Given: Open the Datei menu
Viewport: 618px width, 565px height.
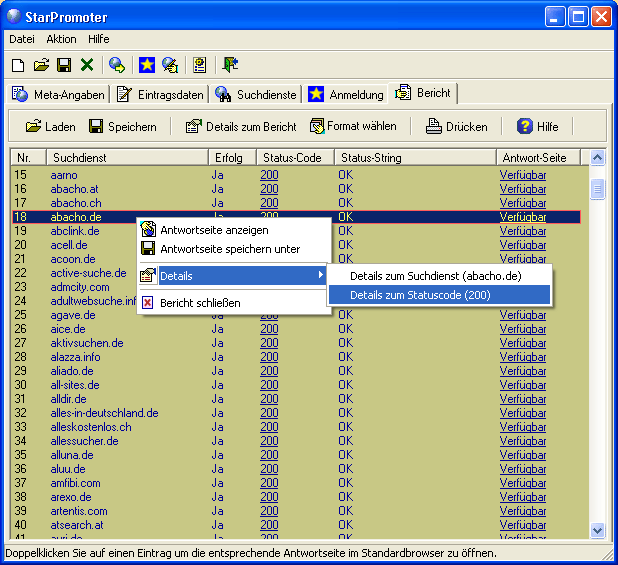Looking at the screenshot, I should click(22, 39).
